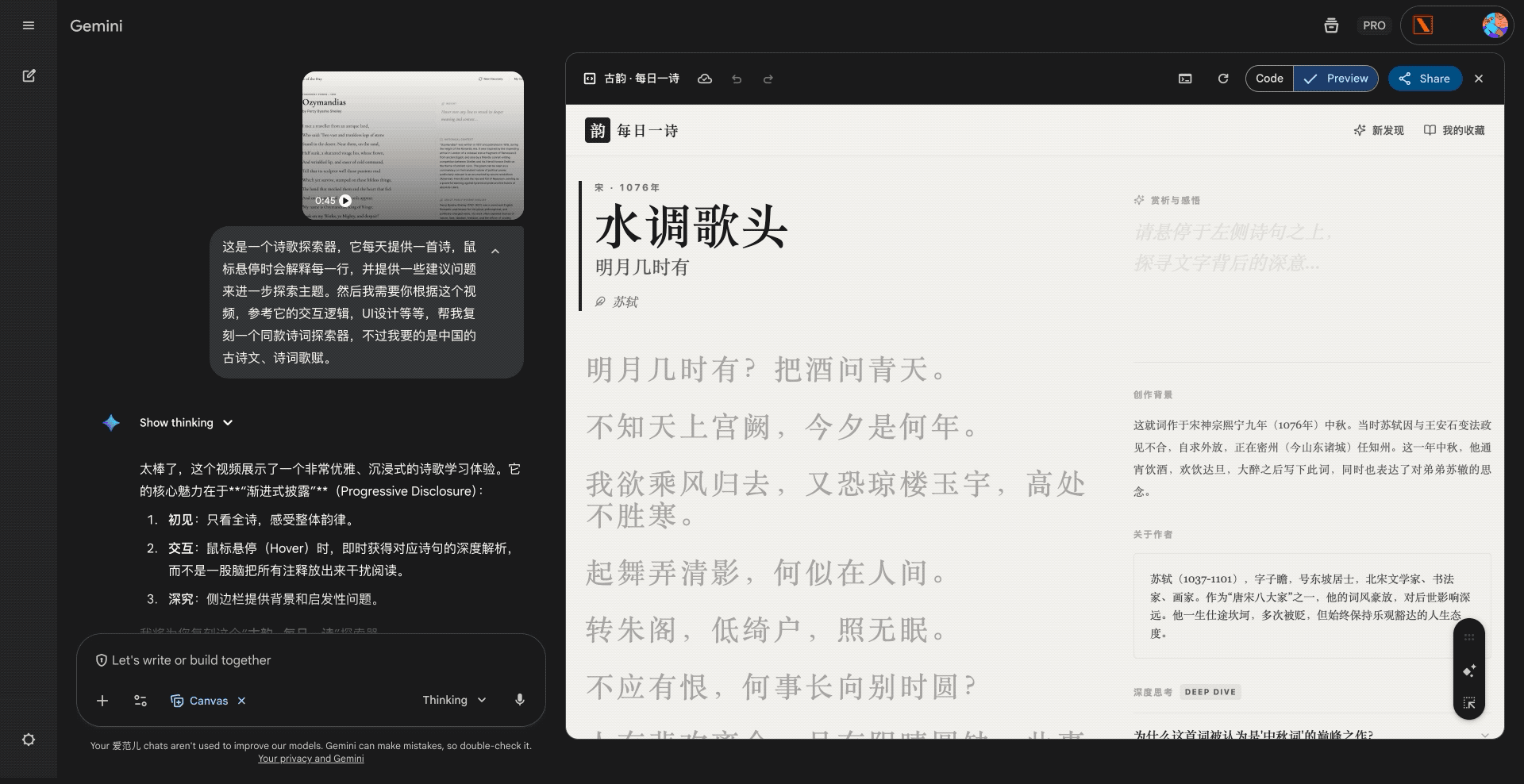
Task: Redo the canvas change
Action: click(768, 79)
